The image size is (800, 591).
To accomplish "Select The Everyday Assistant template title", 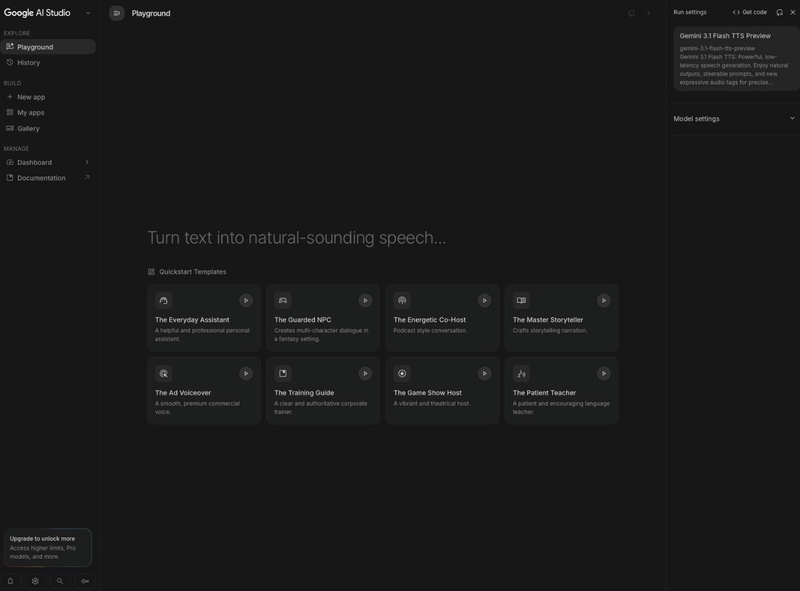I will [x=192, y=319].
